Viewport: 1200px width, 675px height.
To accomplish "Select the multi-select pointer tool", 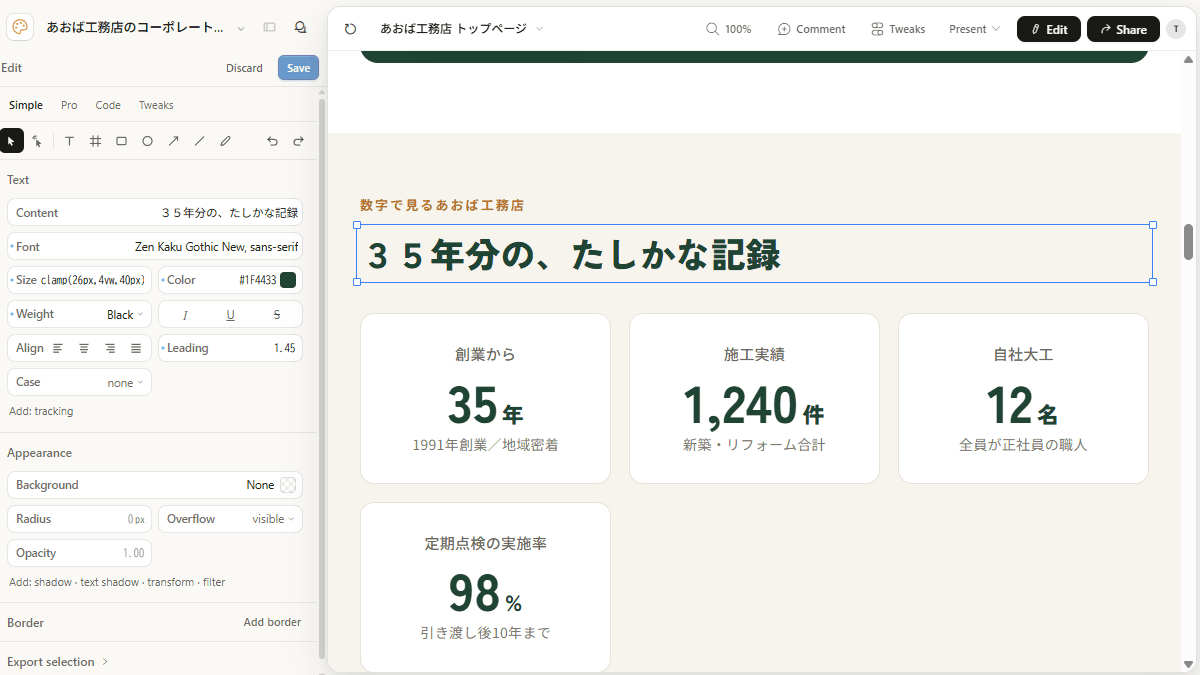I will coord(37,141).
